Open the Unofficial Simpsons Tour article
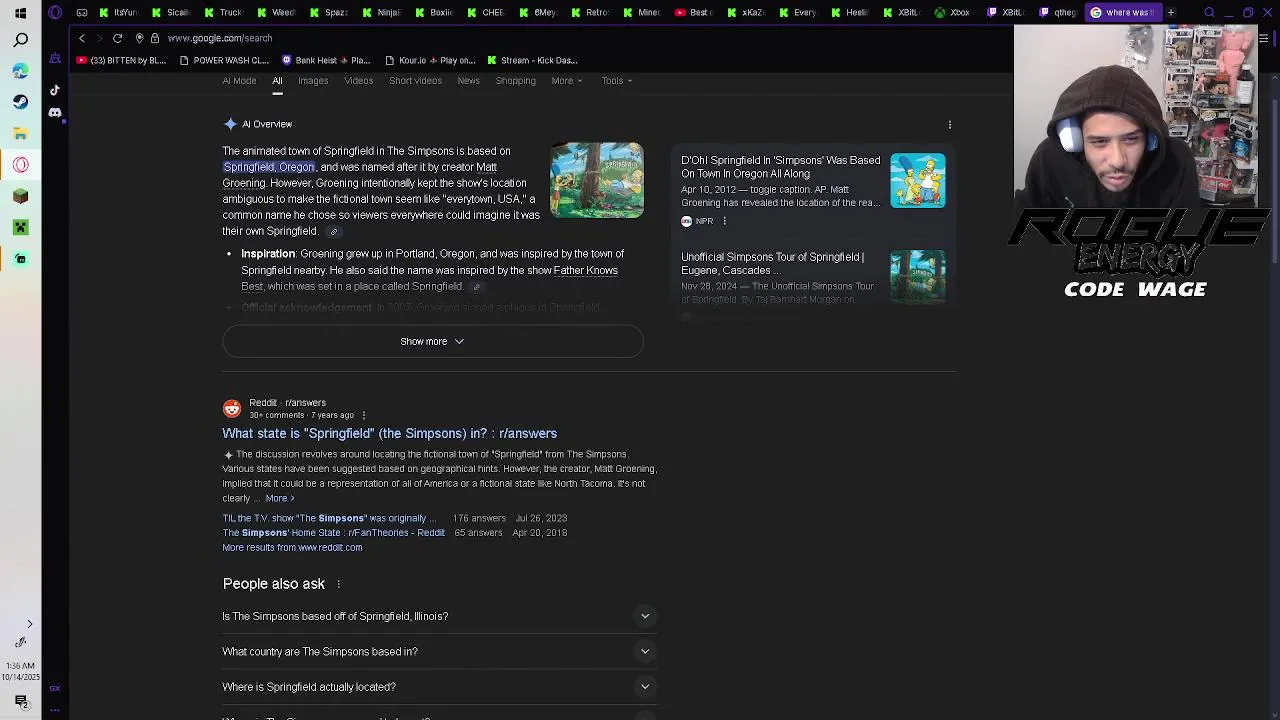 pos(773,264)
